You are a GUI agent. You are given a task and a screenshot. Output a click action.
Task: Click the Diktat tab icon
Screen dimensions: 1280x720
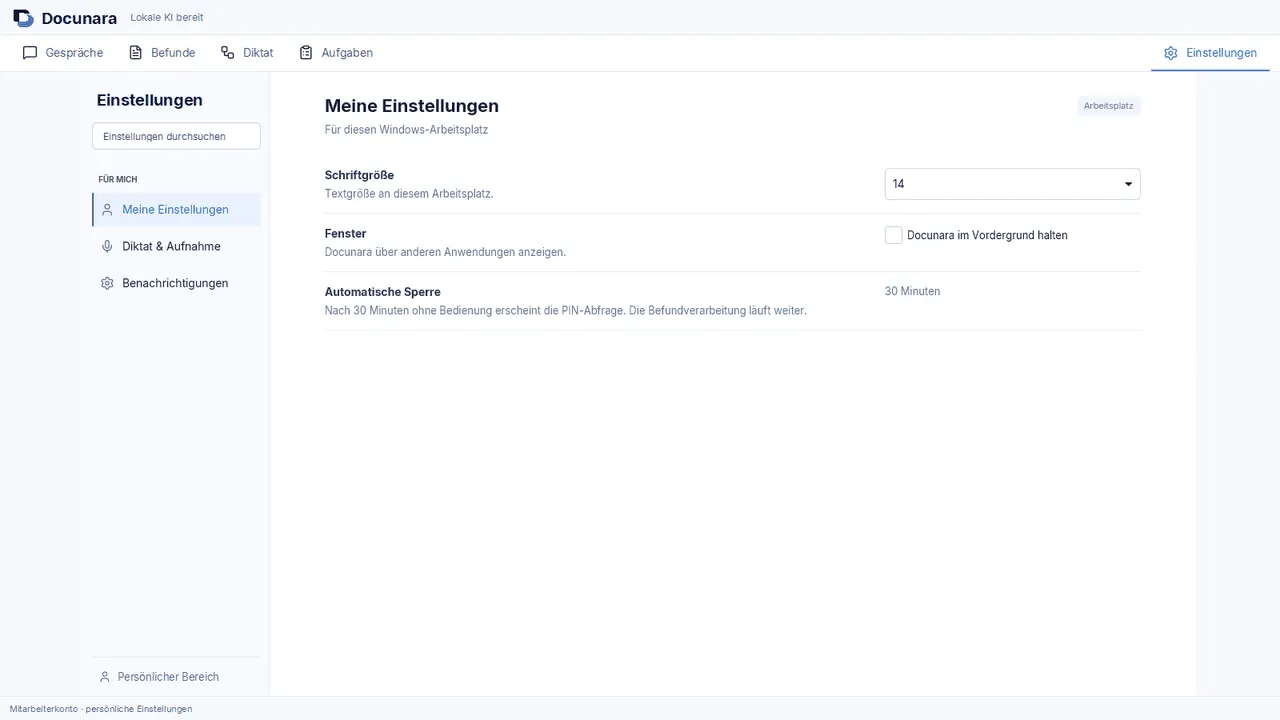[228, 53]
